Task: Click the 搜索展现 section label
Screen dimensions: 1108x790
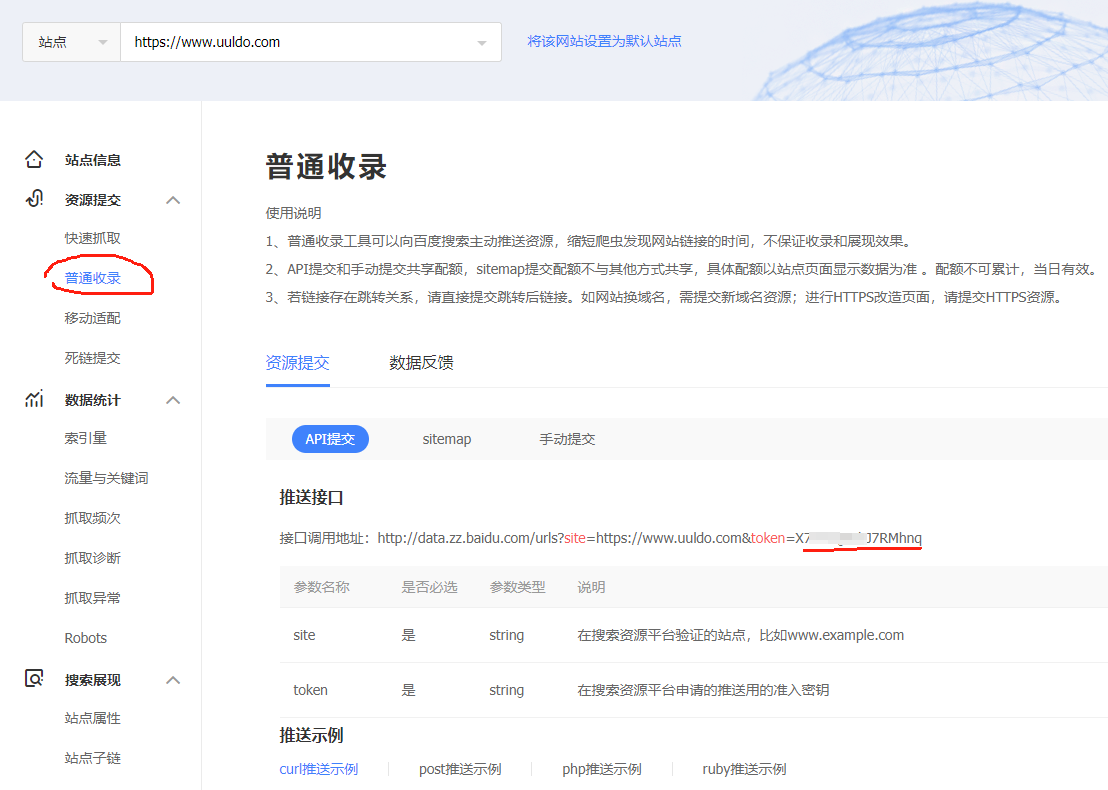Action: (93, 680)
